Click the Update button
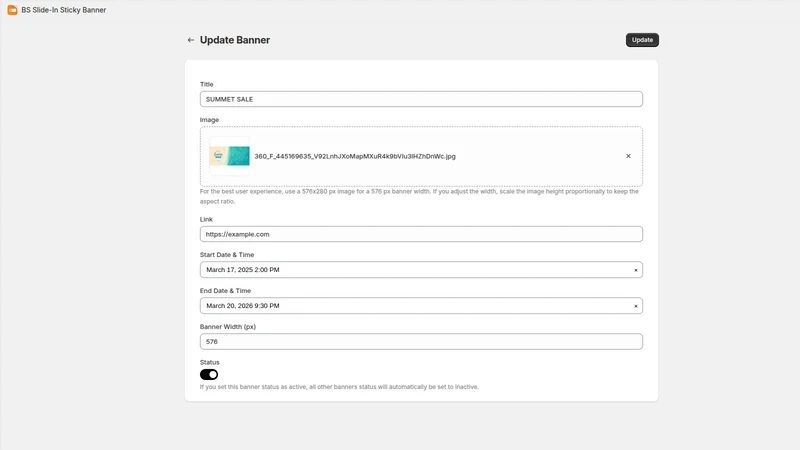Viewport: 800px width, 450px height. coord(642,40)
